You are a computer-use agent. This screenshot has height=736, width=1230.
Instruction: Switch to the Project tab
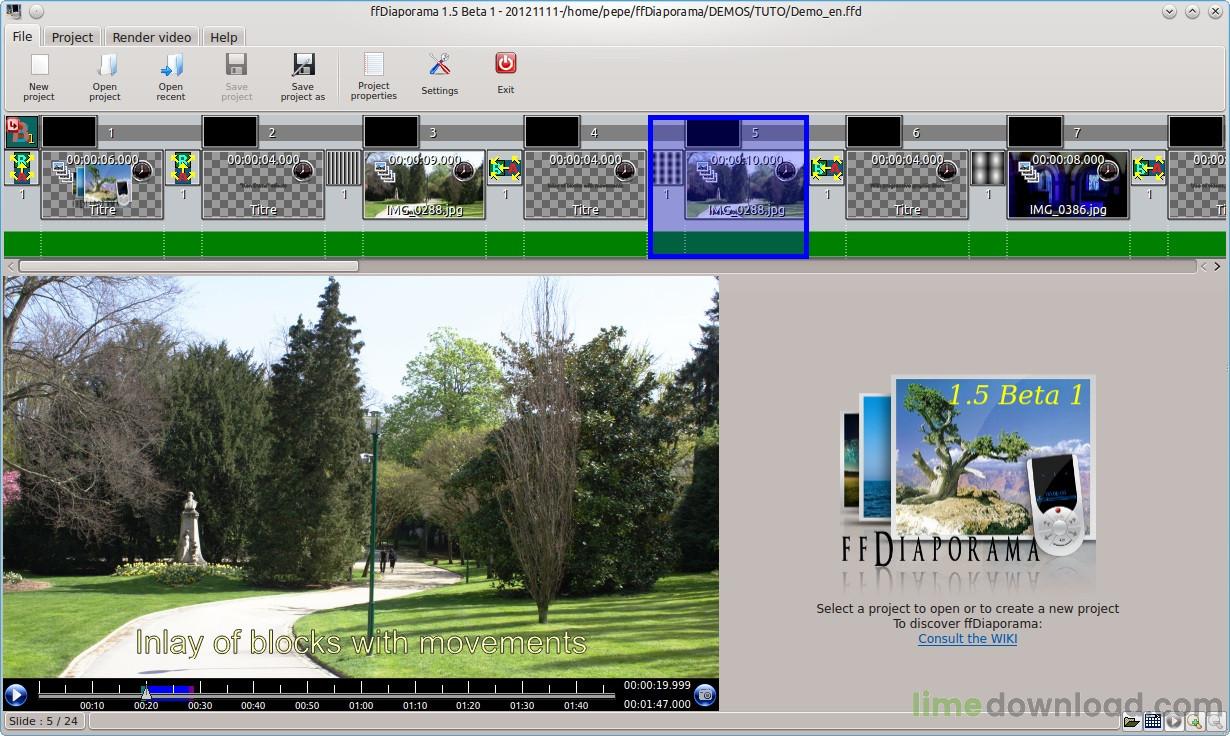pos(72,37)
